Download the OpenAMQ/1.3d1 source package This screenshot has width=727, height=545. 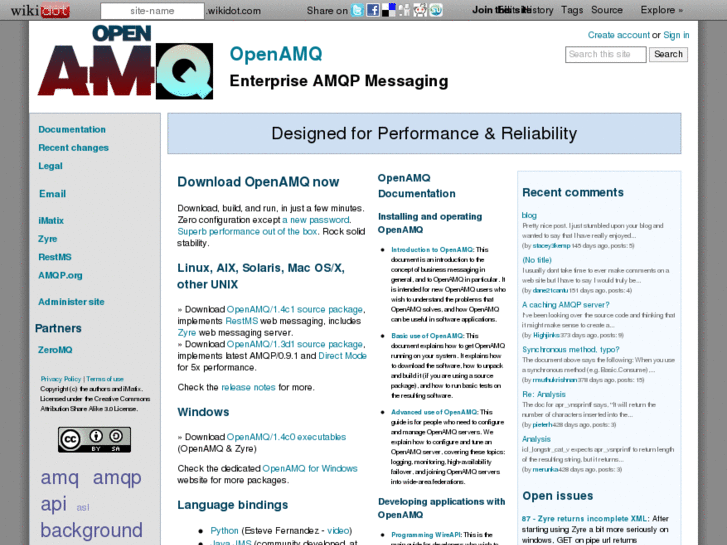295,344
